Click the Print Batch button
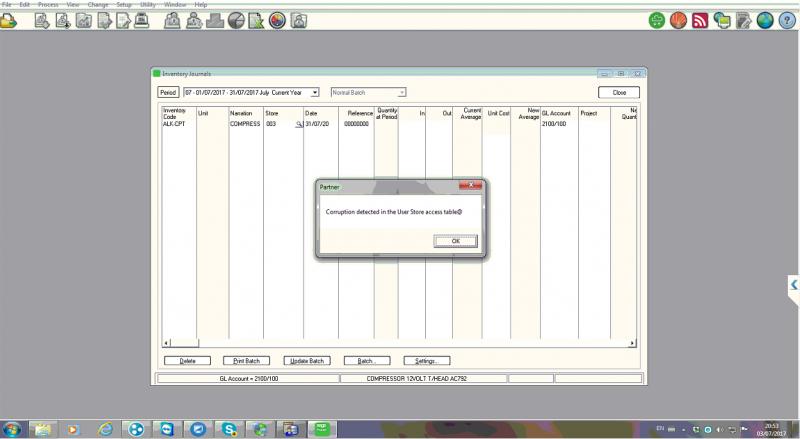 tap(246, 360)
